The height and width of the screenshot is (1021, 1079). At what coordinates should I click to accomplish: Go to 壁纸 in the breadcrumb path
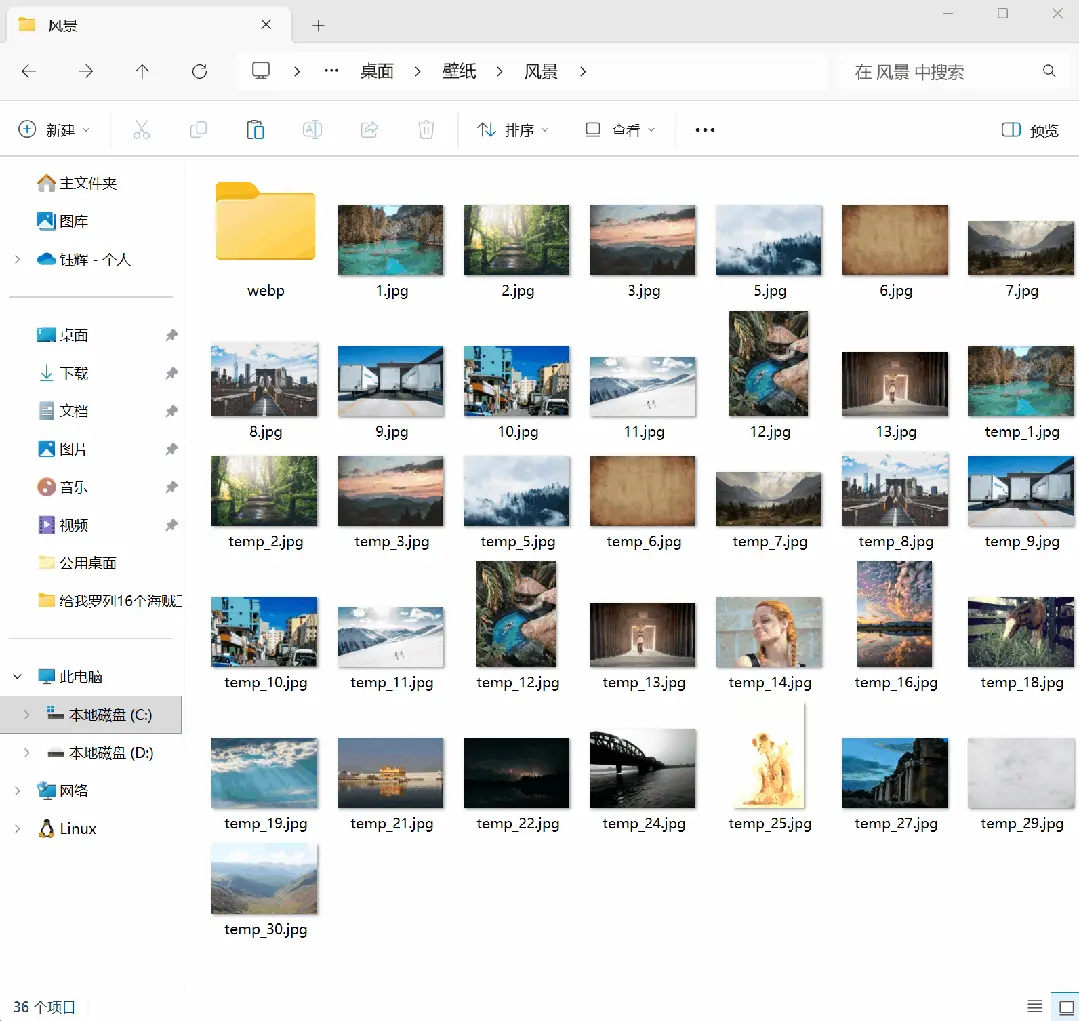click(x=459, y=71)
